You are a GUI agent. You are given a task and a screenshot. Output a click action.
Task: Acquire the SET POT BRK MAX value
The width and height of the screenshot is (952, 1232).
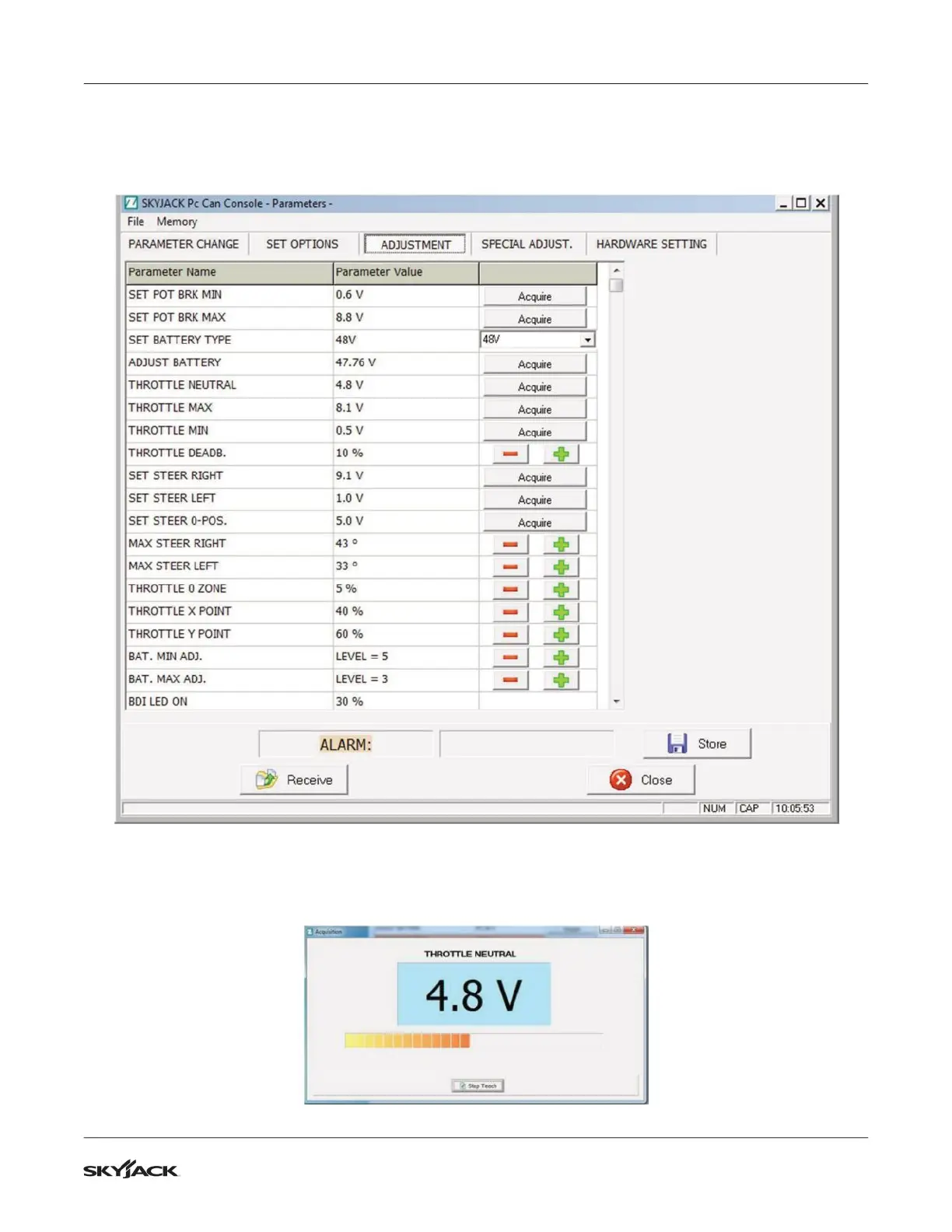[x=534, y=319]
